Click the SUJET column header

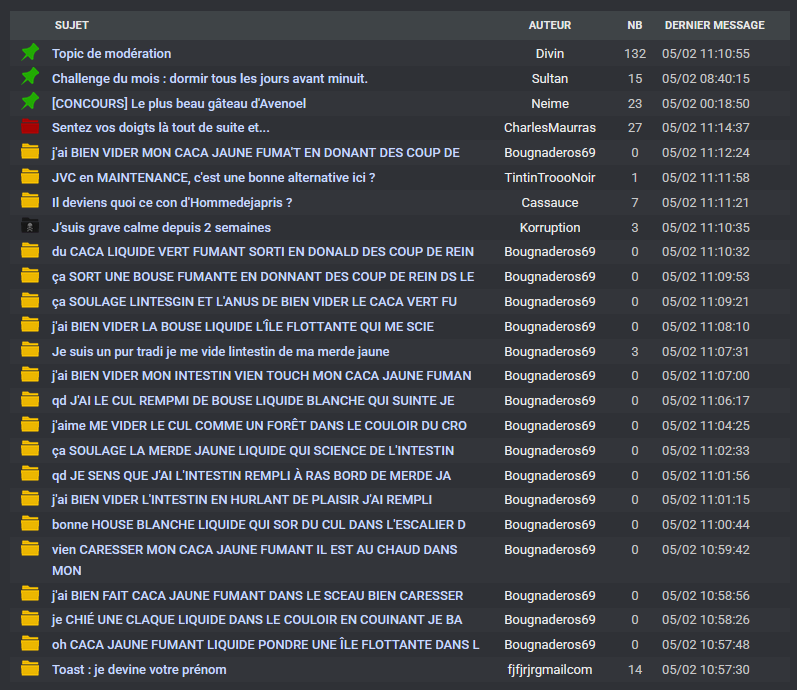click(72, 25)
